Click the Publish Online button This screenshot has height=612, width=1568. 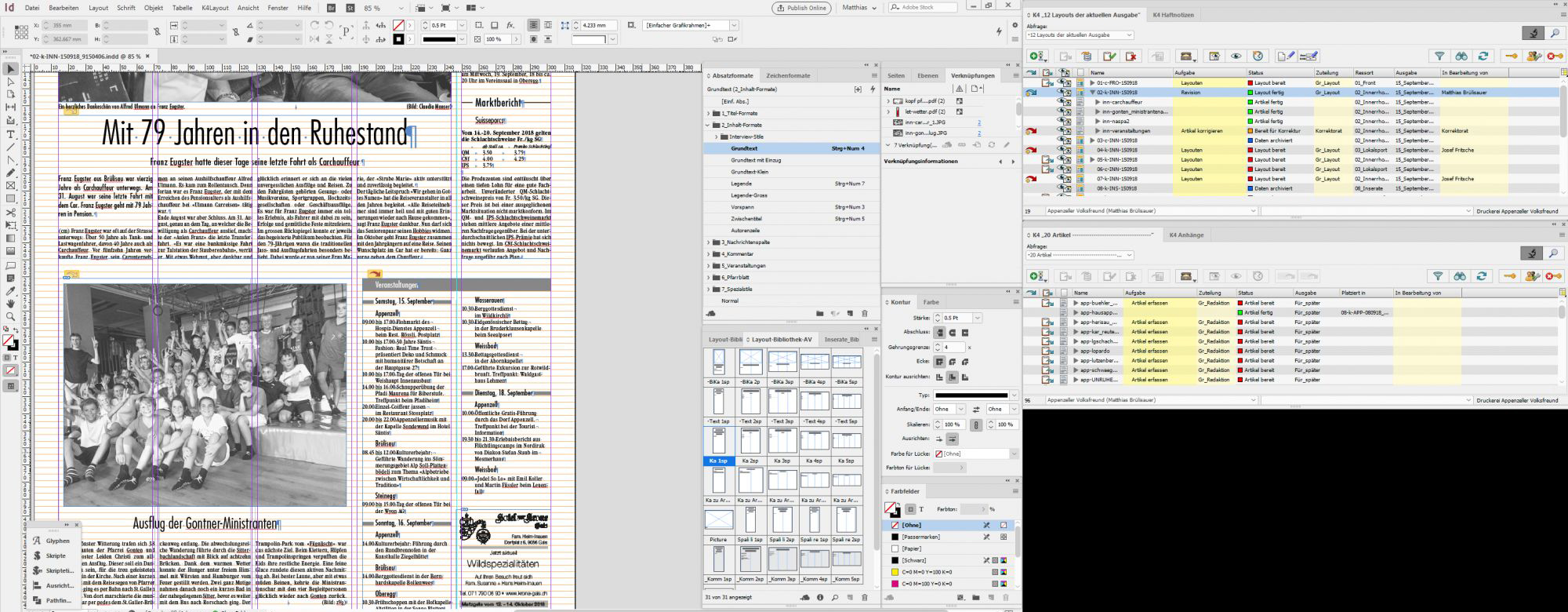pos(801,8)
